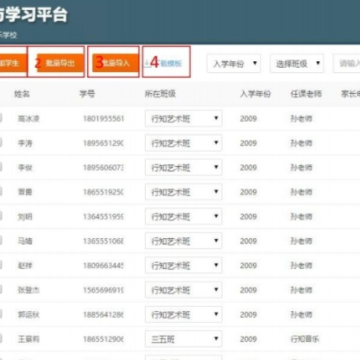Tick the checkbox in 李涛's row
Image resolution: width=360 pixels, height=360 pixels.
(1, 143)
